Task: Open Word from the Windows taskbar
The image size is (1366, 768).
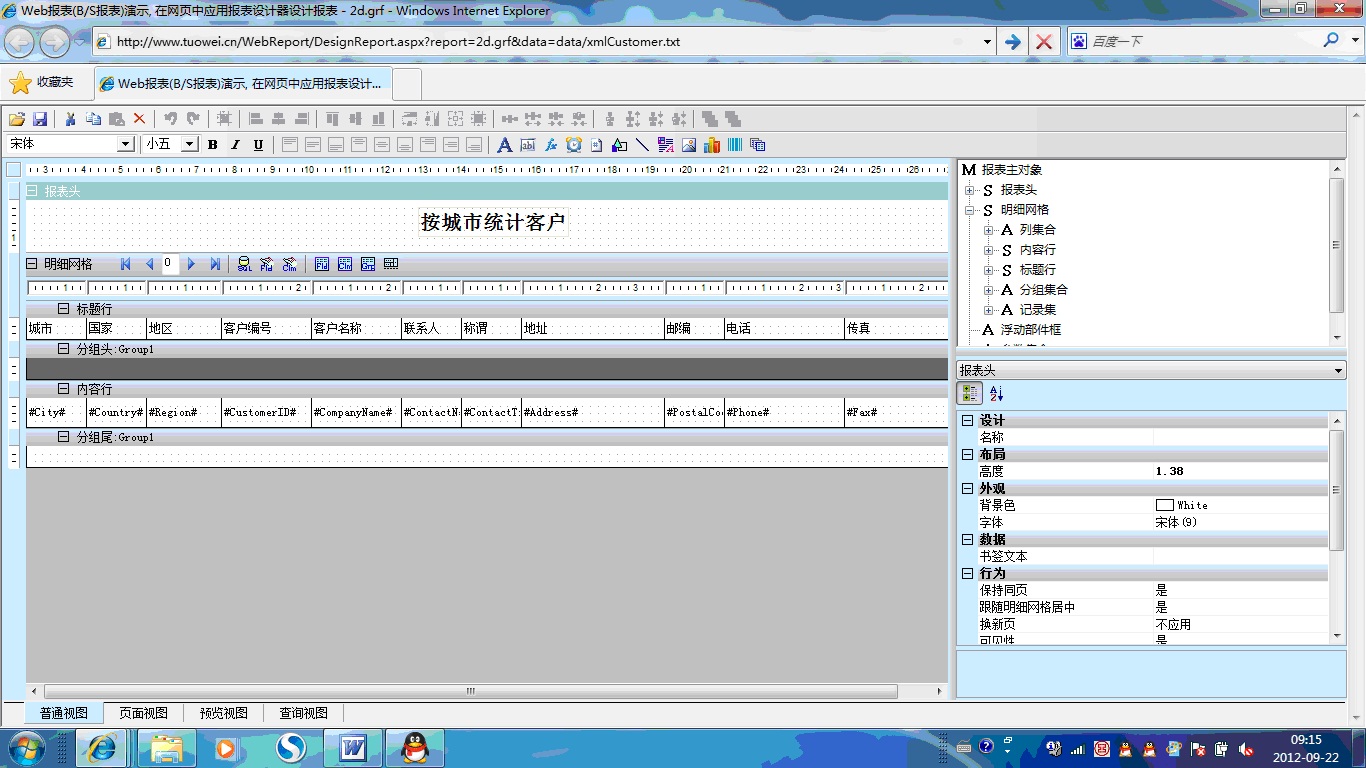Action: click(353, 747)
